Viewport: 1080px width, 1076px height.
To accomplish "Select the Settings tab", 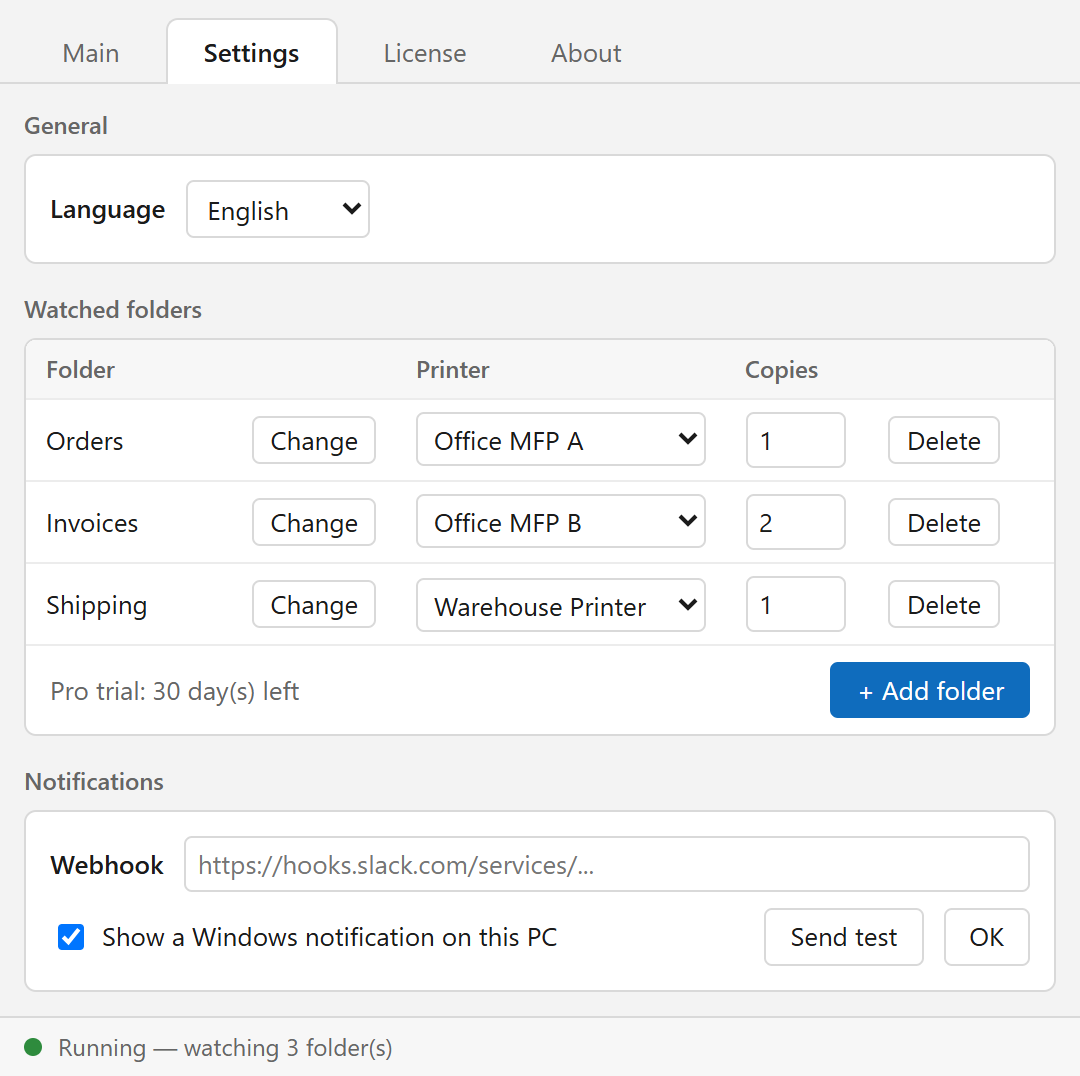I will [251, 53].
